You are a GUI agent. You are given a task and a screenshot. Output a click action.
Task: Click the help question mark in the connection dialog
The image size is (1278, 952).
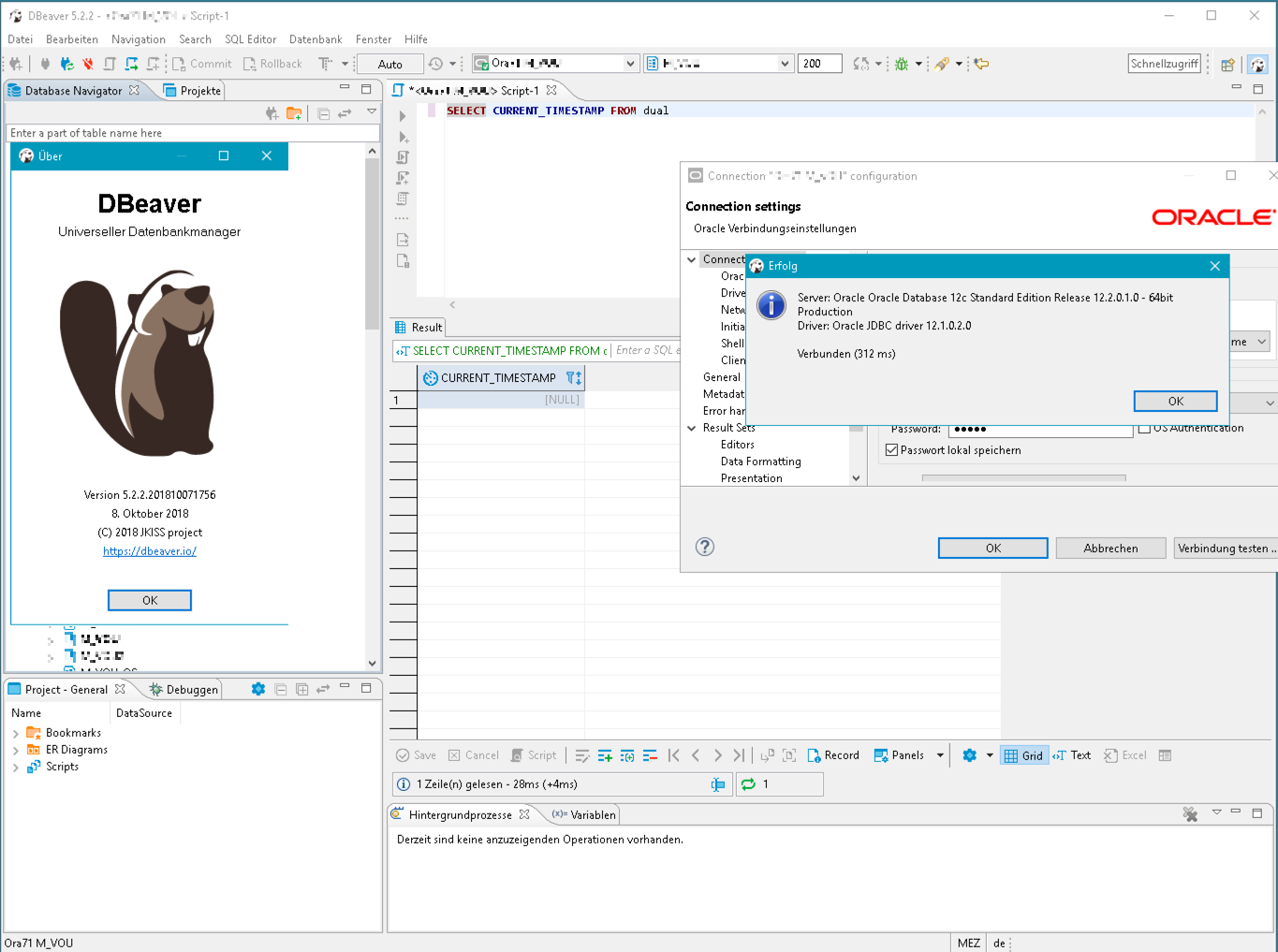point(705,547)
